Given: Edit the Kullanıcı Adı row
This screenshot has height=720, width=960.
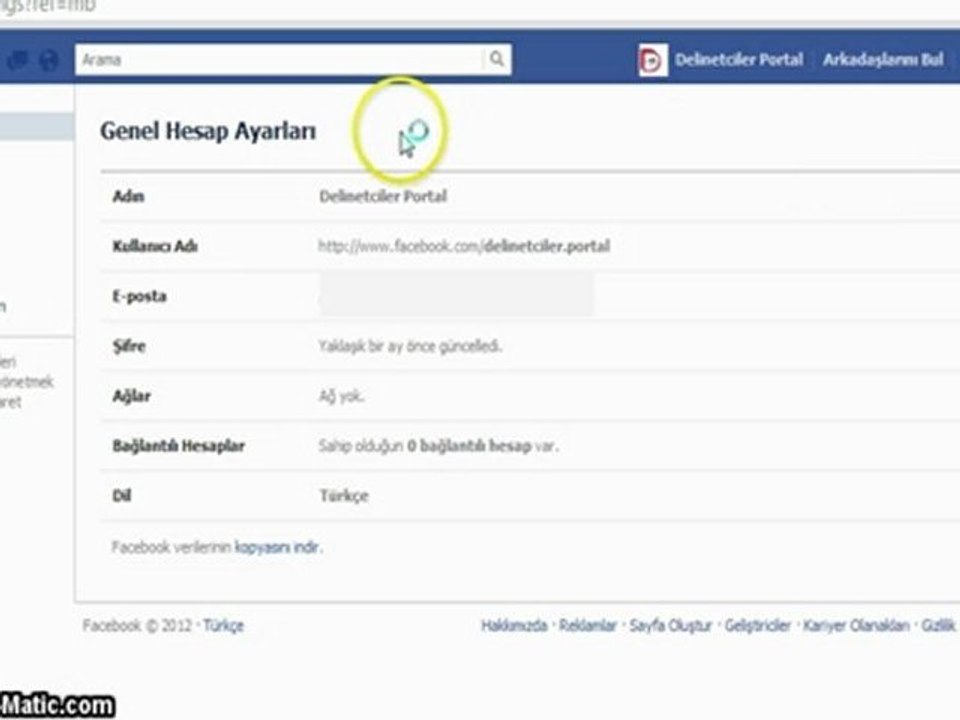Looking at the screenshot, I should (x=530, y=246).
